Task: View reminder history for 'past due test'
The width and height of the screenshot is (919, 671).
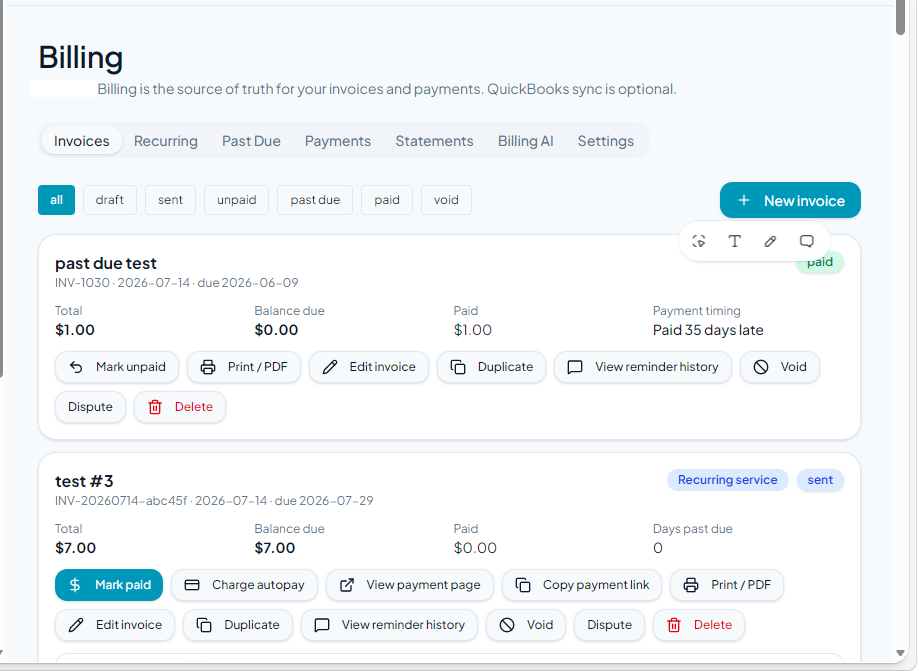Action: (x=642, y=367)
